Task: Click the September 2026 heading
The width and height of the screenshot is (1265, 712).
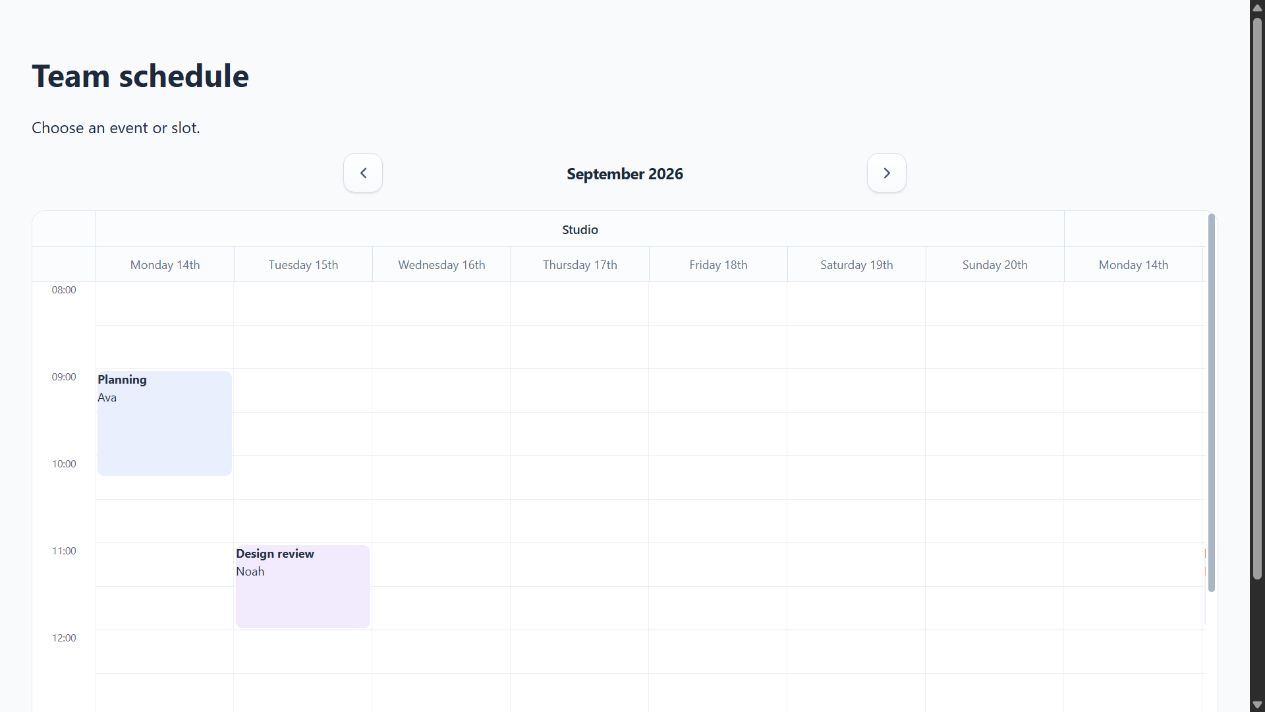Action: pos(625,174)
